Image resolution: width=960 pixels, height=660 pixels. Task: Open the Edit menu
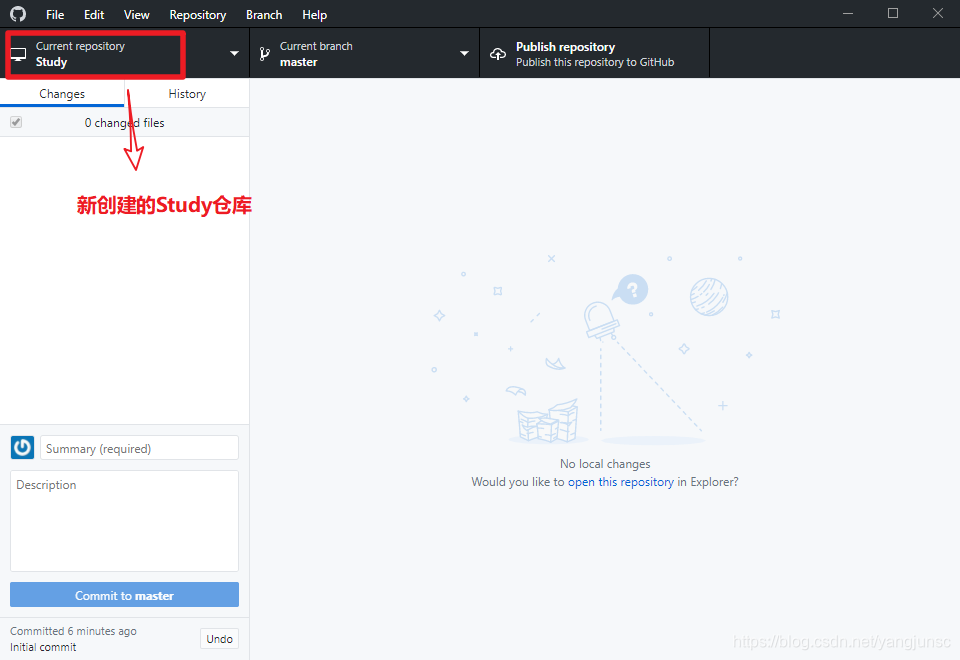tap(94, 15)
